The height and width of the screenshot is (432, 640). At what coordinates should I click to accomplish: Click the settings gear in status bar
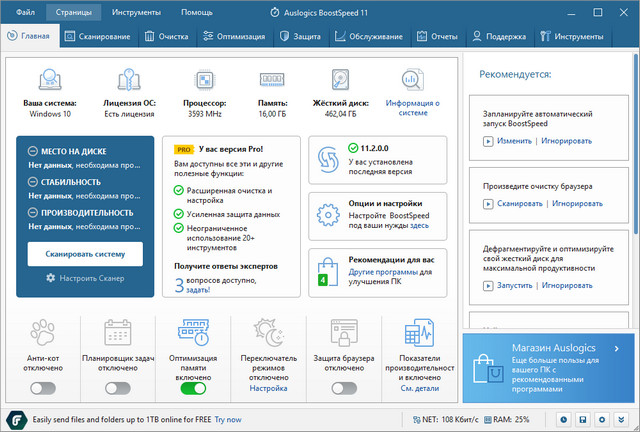point(601,419)
